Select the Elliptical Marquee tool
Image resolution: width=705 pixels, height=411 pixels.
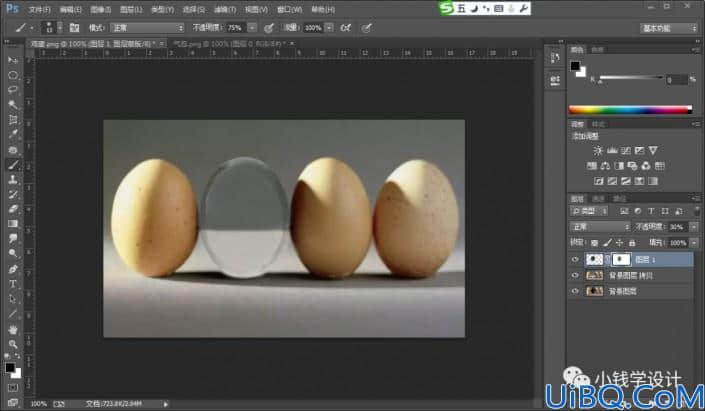coord(13,75)
